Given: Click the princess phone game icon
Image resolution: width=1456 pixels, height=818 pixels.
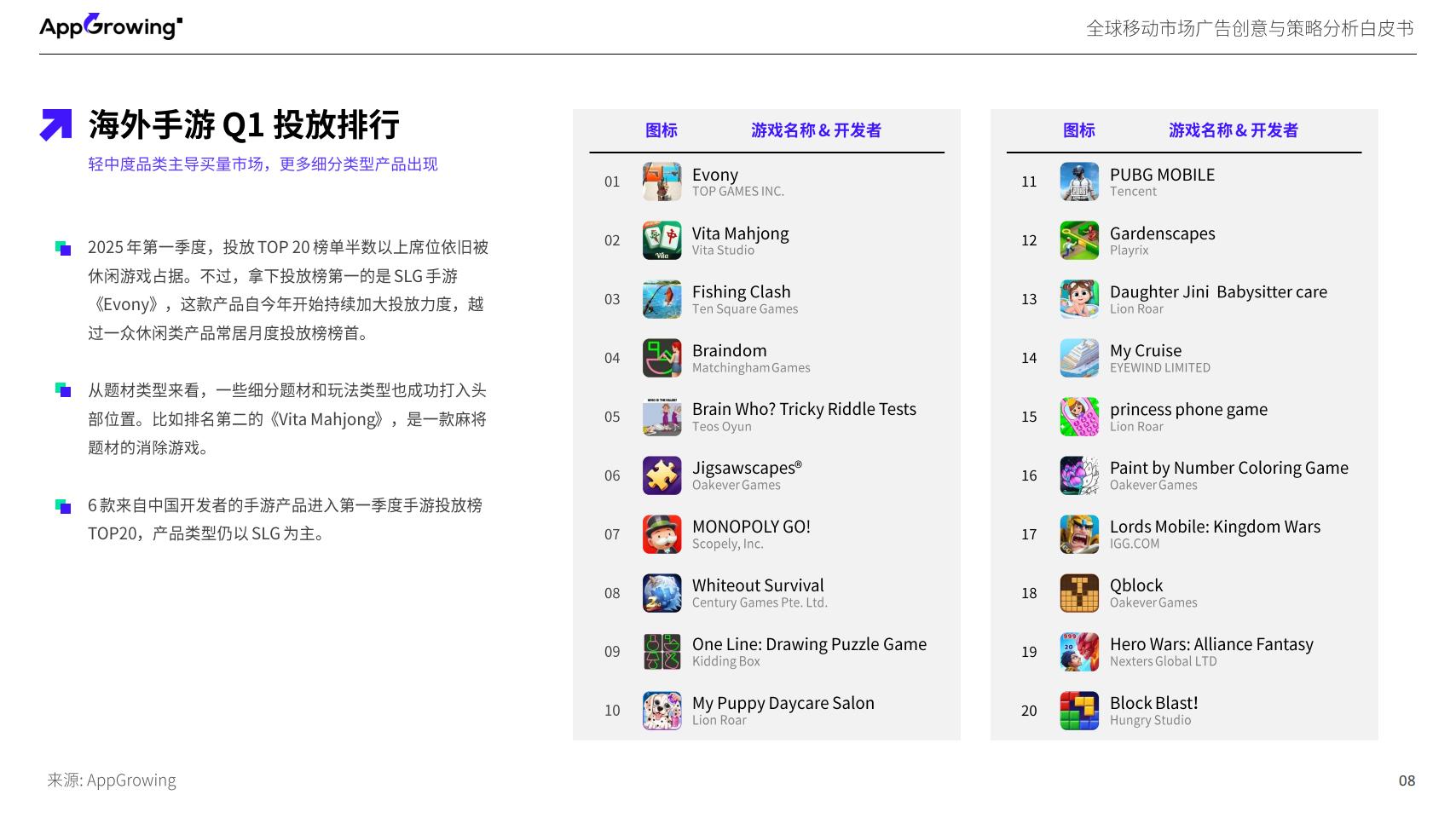Looking at the screenshot, I should (x=1079, y=417).
